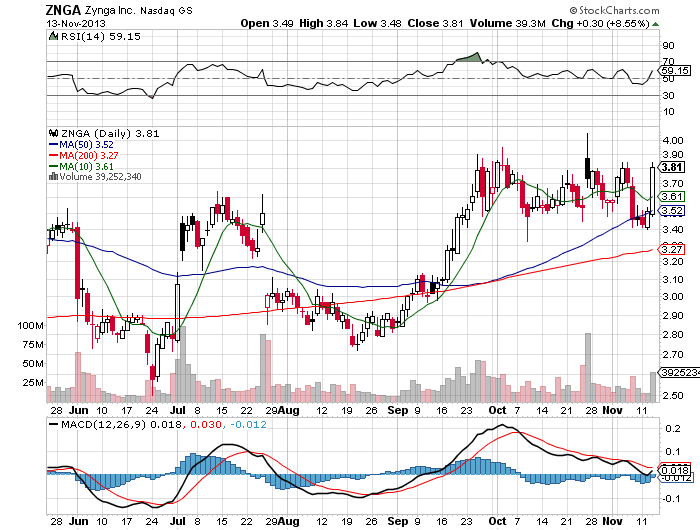This screenshot has width=700, height=530.
Task: Click the ZNGA ticker symbol in the title
Action: coord(63,10)
